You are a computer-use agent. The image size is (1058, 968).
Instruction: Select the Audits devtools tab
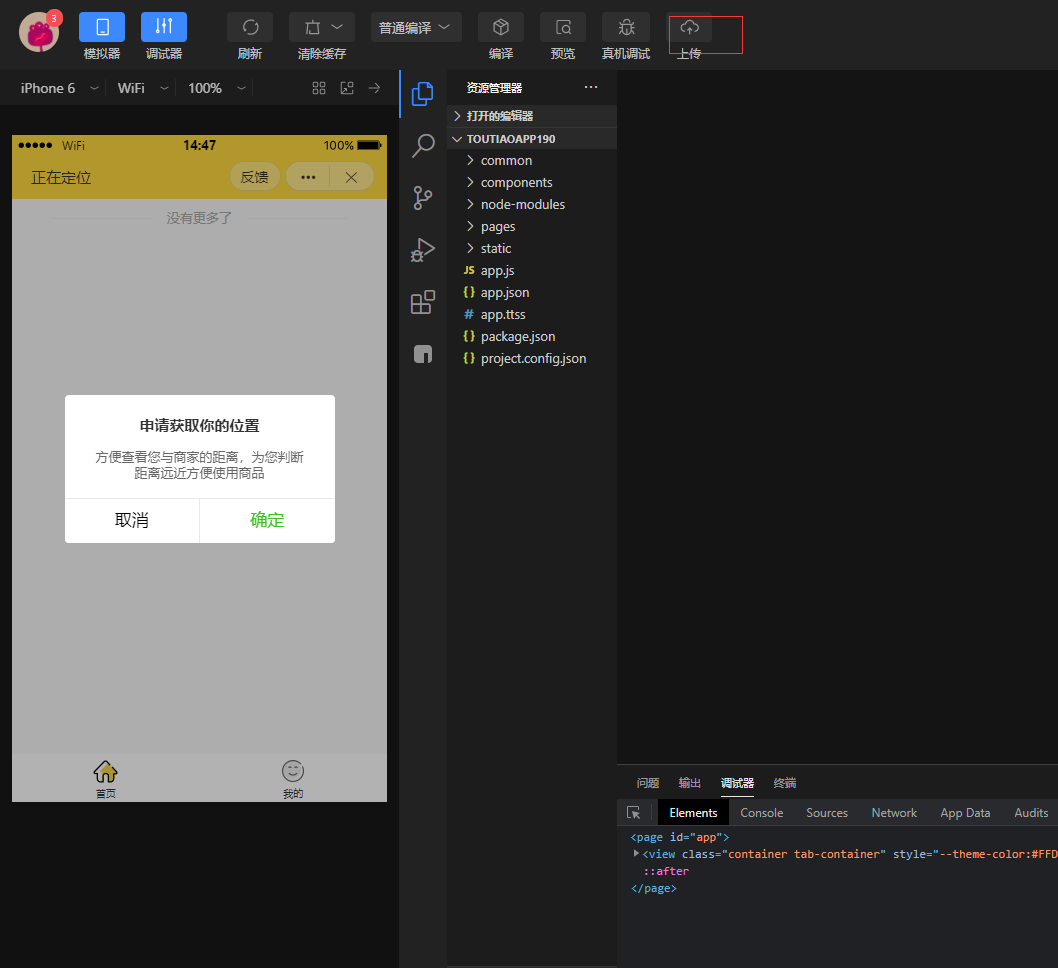click(x=1031, y=813)
